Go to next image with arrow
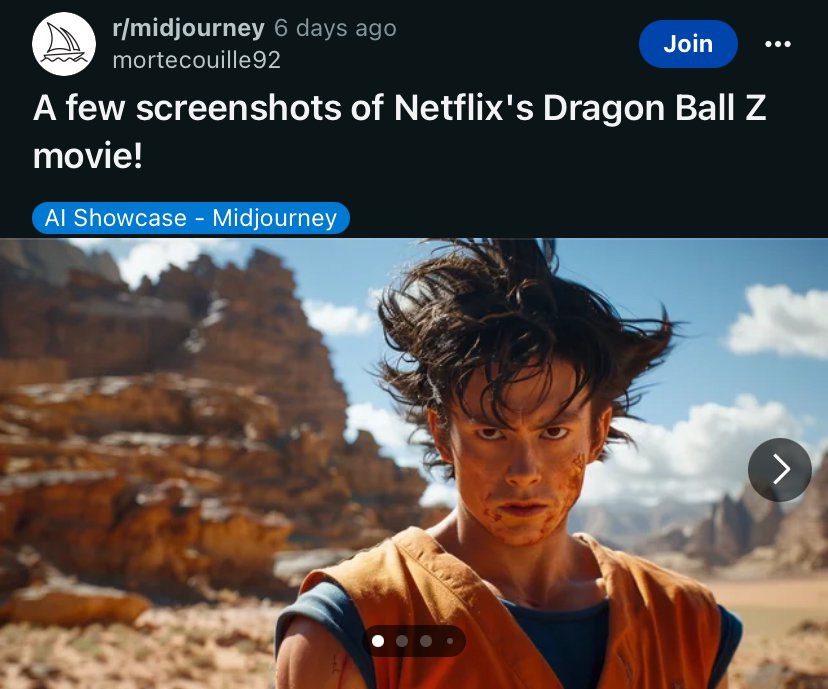The width and height of the screenshot is (828, 689). coord(780,469)
